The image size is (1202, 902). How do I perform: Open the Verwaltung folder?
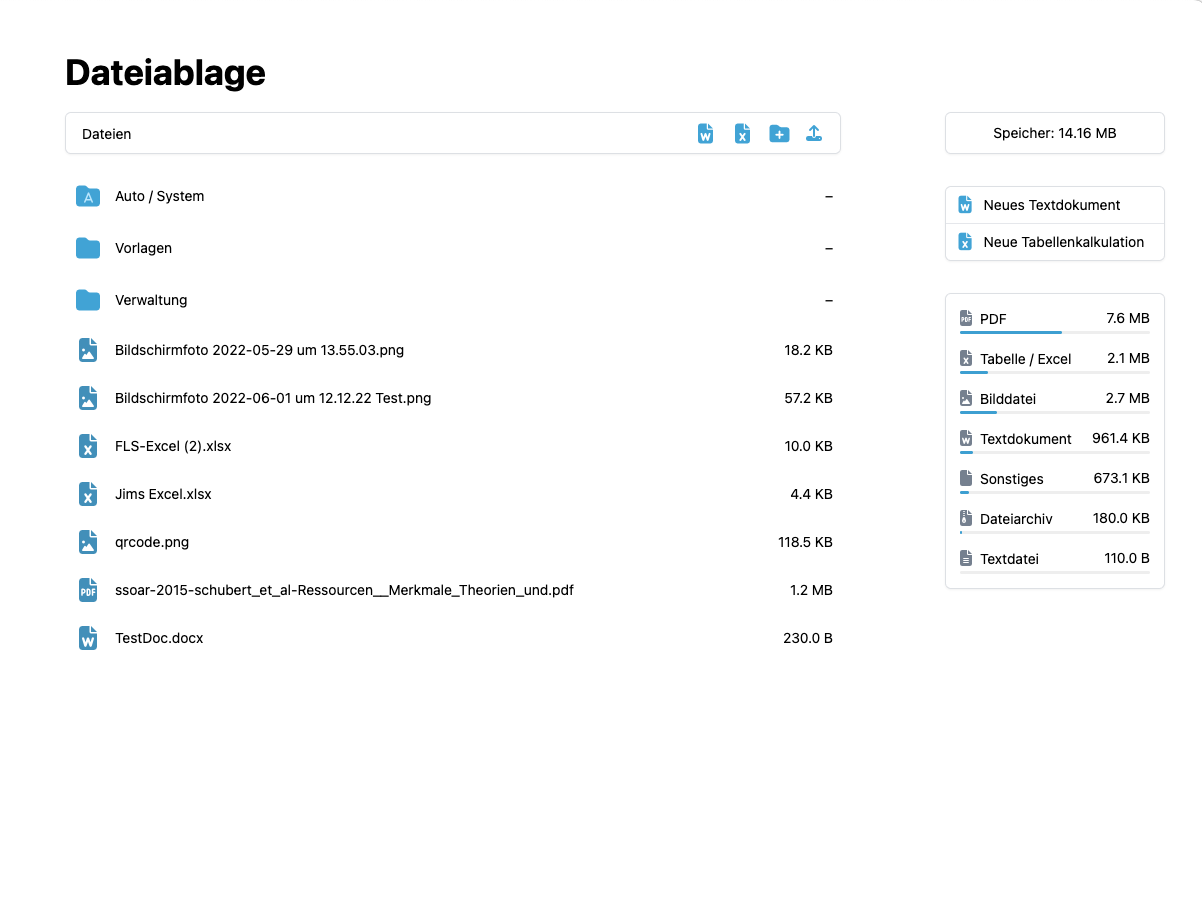(151, 300)
